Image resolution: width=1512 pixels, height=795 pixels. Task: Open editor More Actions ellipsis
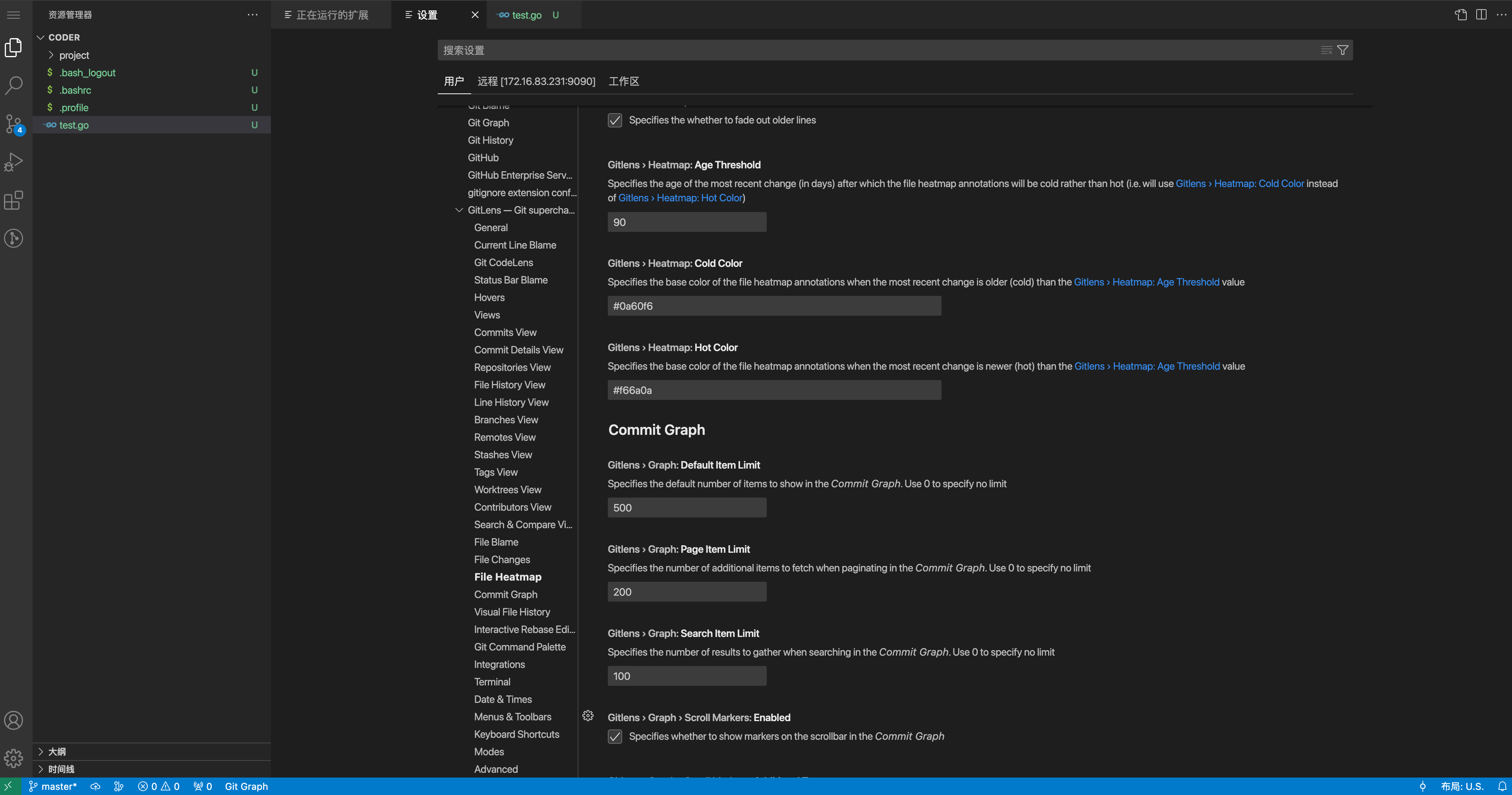point(1501,15)
